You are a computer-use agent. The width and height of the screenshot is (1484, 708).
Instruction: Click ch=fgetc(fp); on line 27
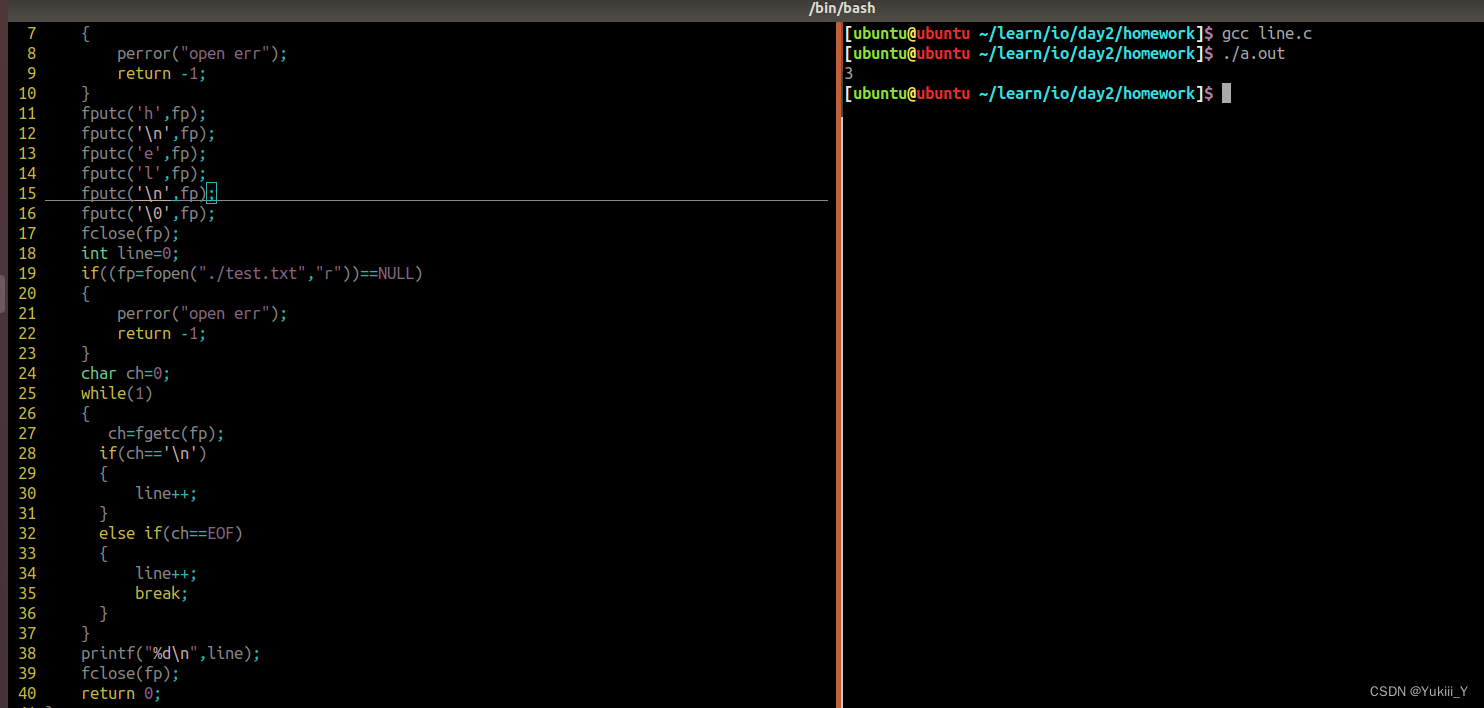tap(166, 433)
